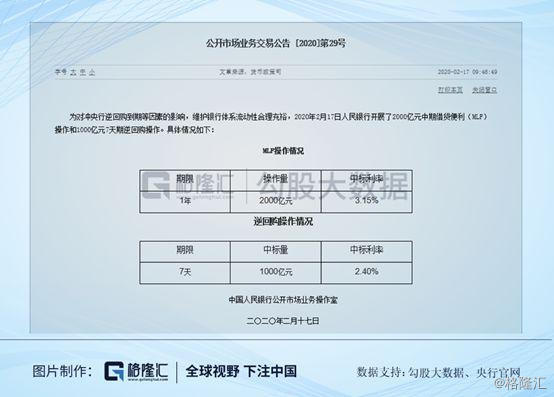Click the footer label 图片制作:

coord(63,371)
